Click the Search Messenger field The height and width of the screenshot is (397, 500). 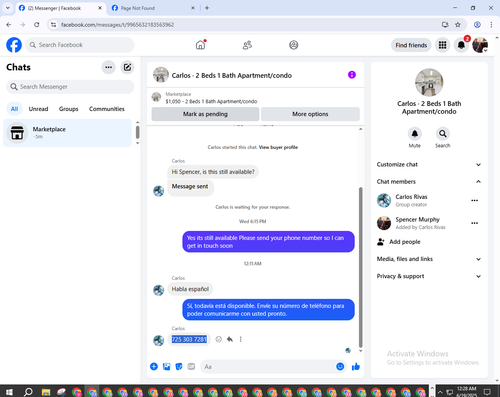[x=70, y=87]
